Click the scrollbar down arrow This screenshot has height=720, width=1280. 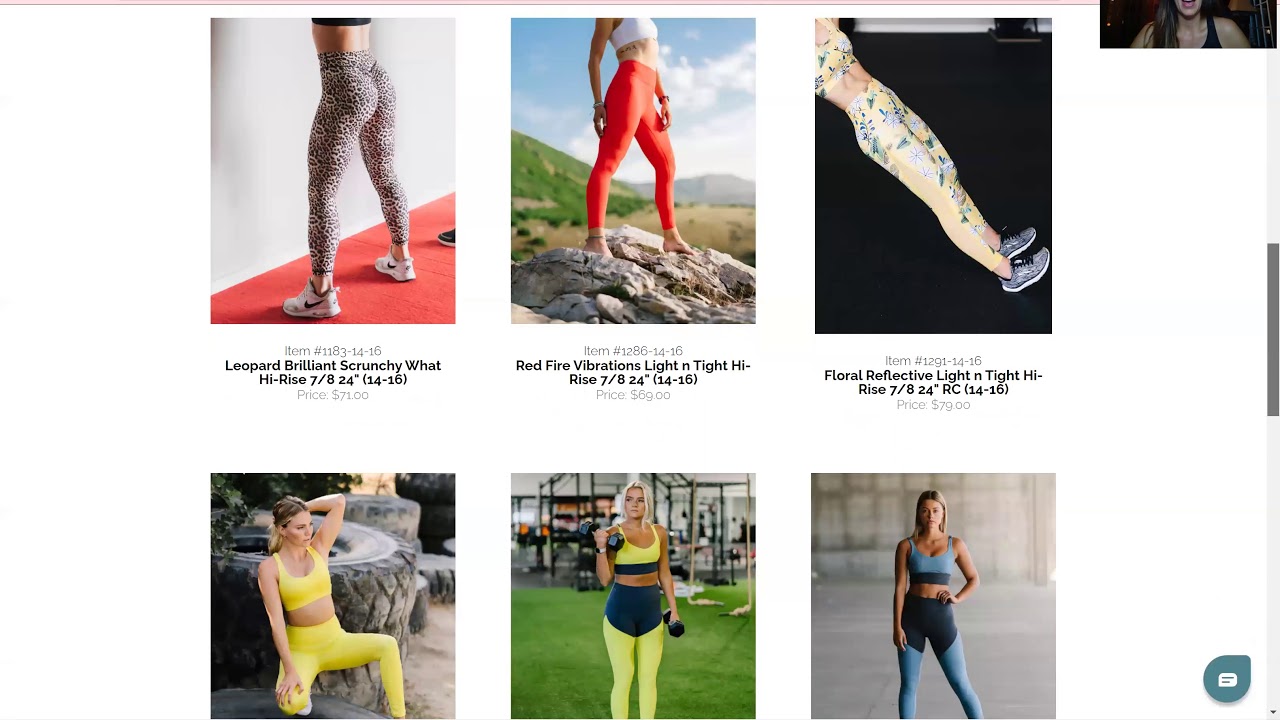pyautogui.click(x=1273, y=712)
